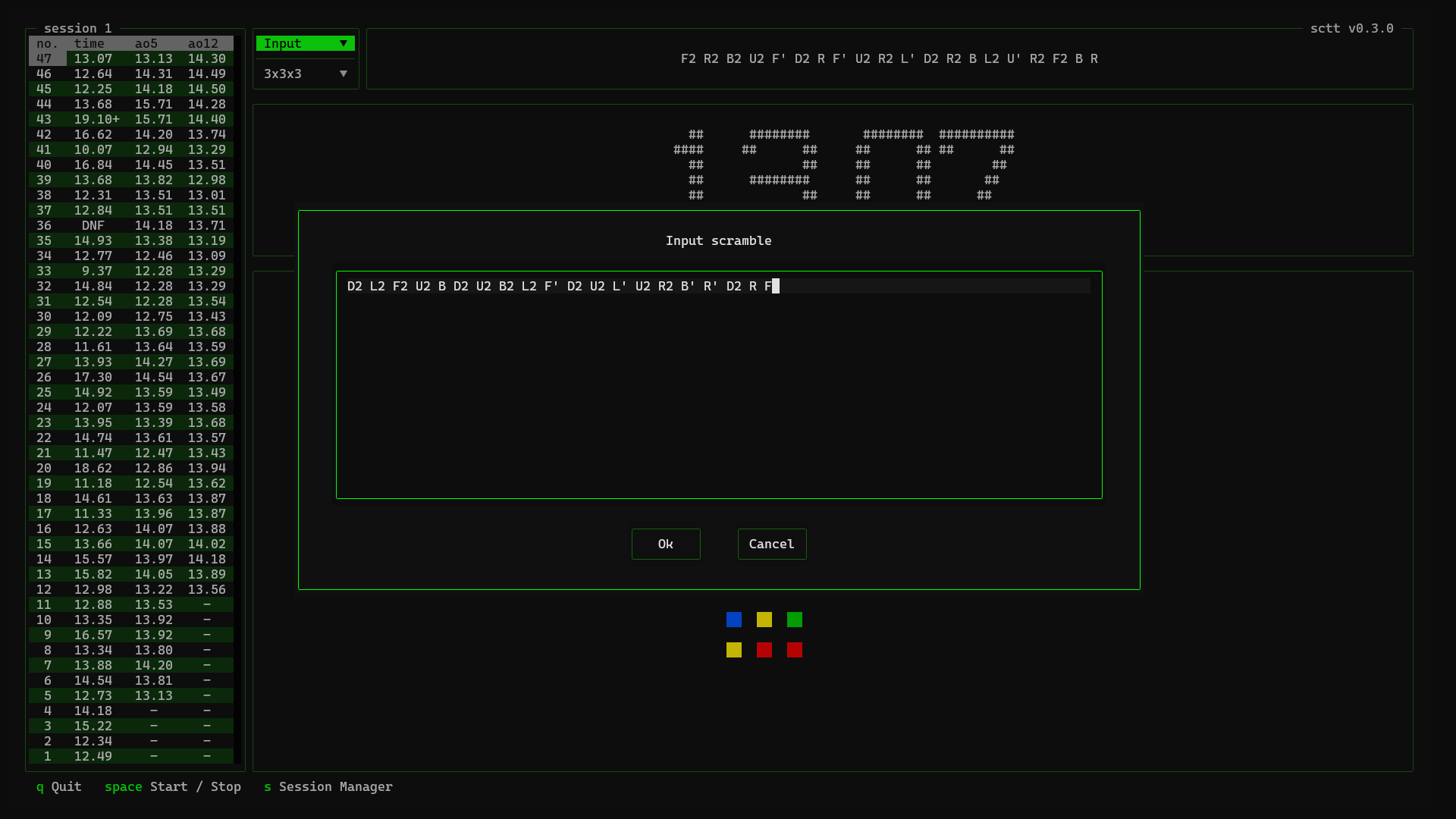Select solve 12 with time 12.98
This screenshot has width=1456, height=819.
131,589
